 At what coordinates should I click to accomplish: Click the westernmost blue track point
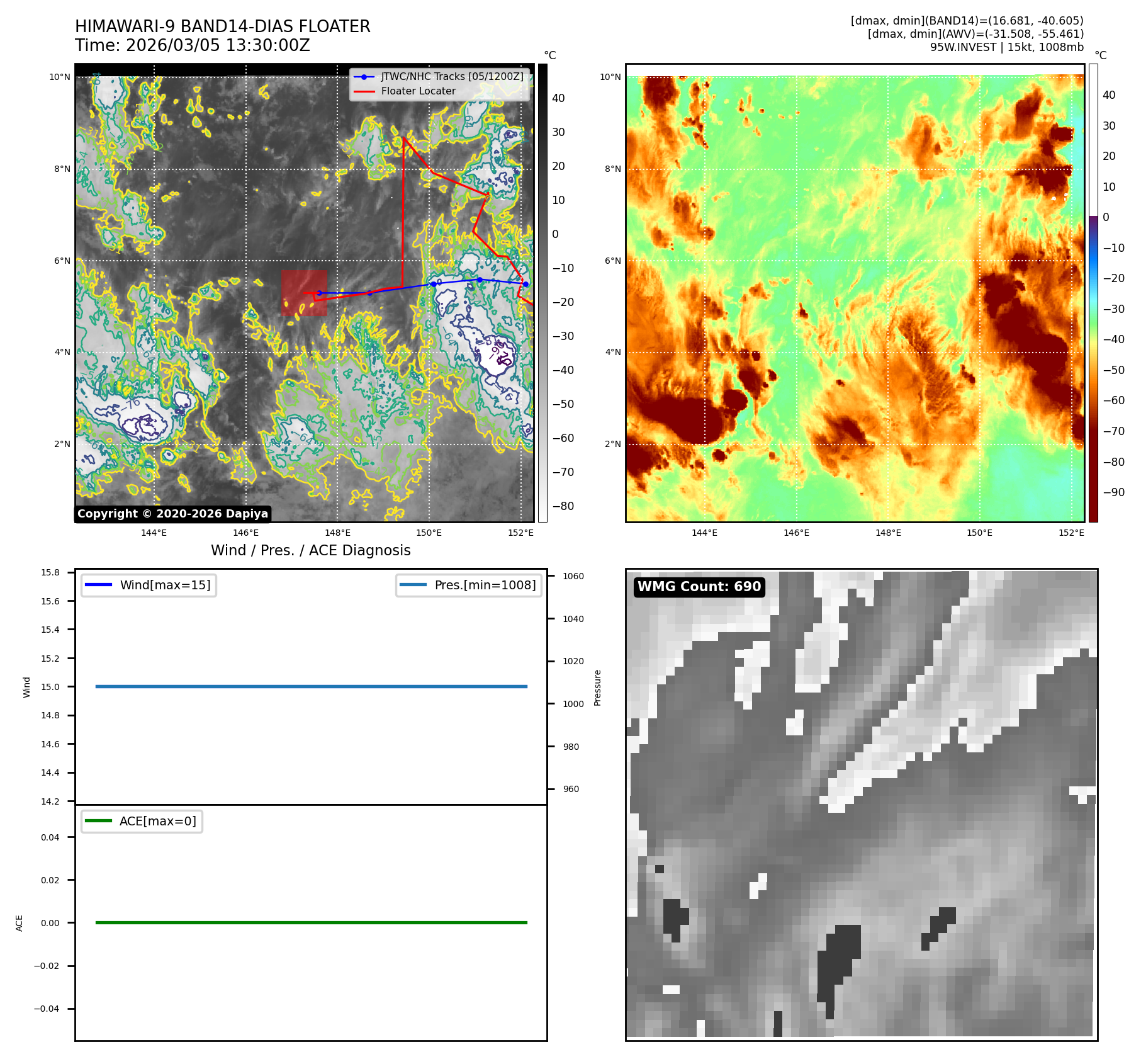[319, 293]
